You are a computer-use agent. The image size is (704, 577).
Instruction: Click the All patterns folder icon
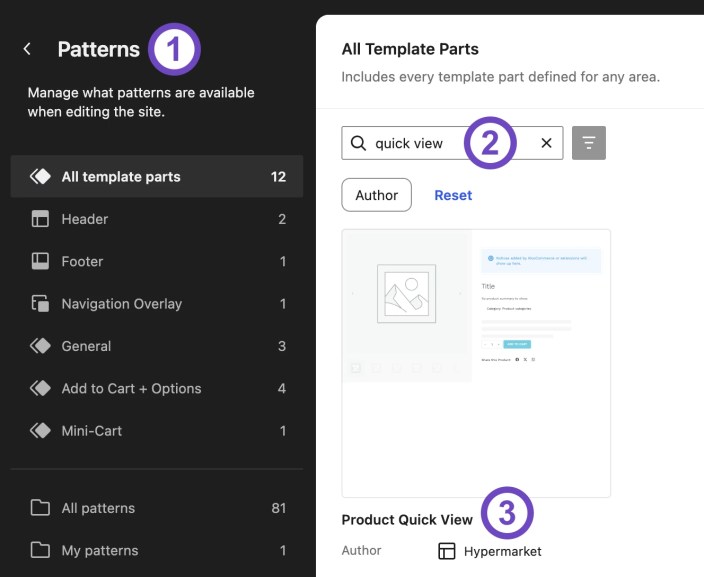coord(40,508)
